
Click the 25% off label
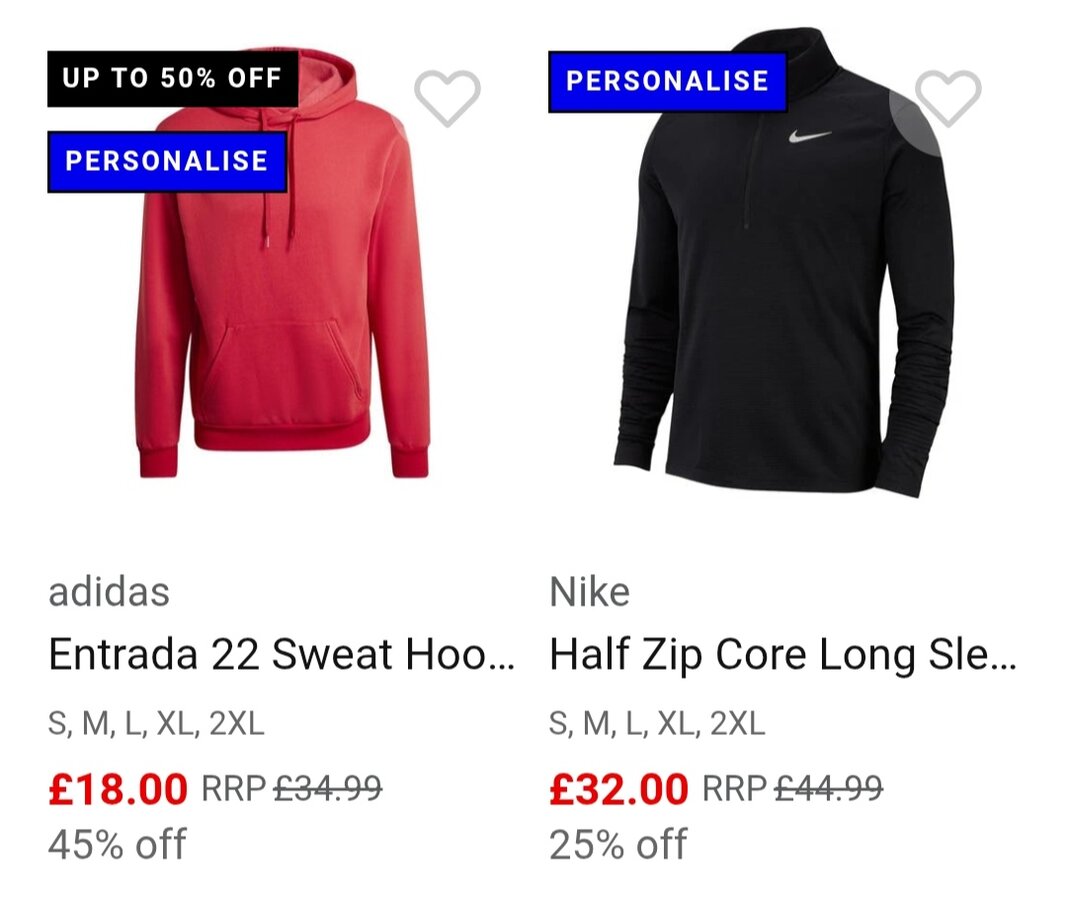click(618, 844)
